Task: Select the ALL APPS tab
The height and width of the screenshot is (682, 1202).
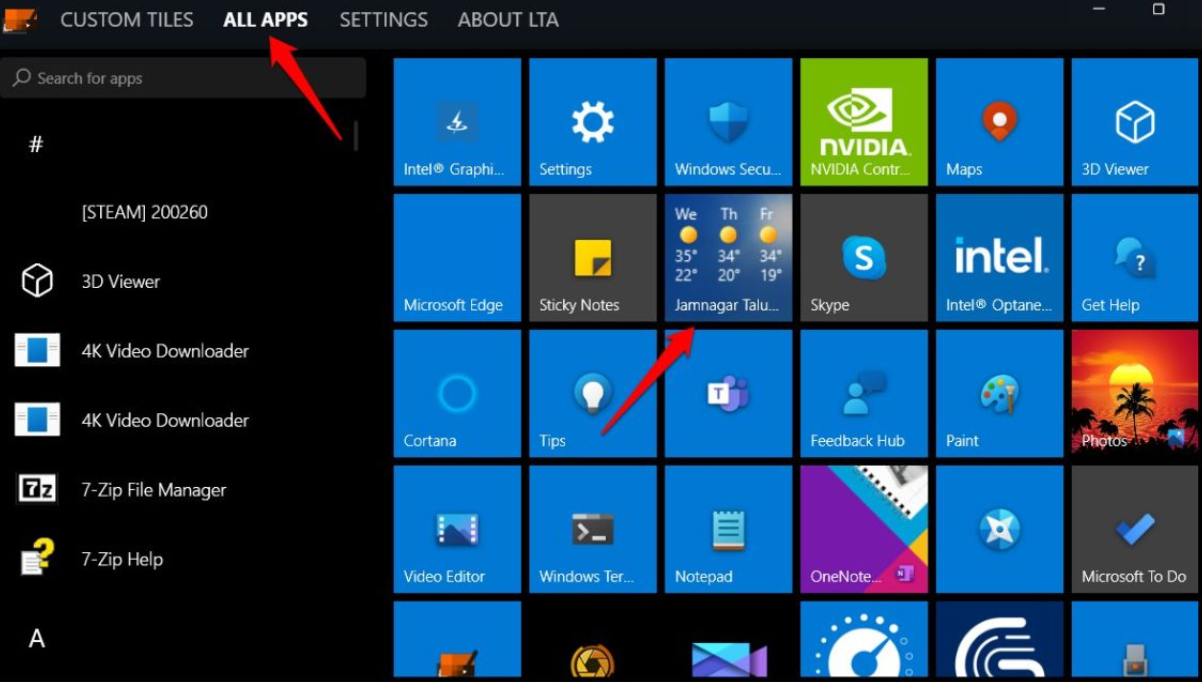Action: pos(266,19)
